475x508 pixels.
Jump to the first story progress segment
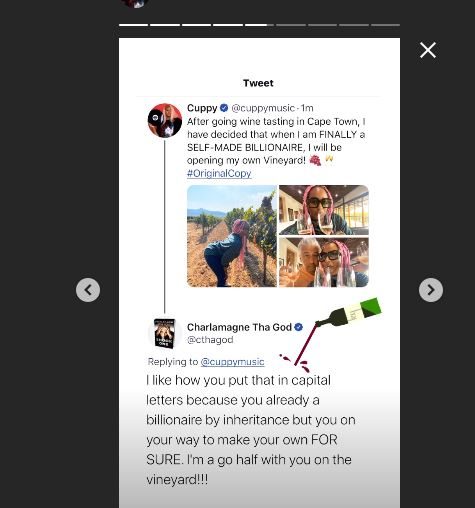[133, 25]
